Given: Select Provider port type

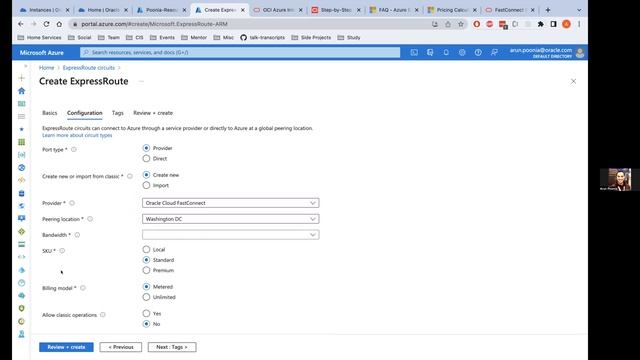Looking at the screenshot, I should point(146,148).
